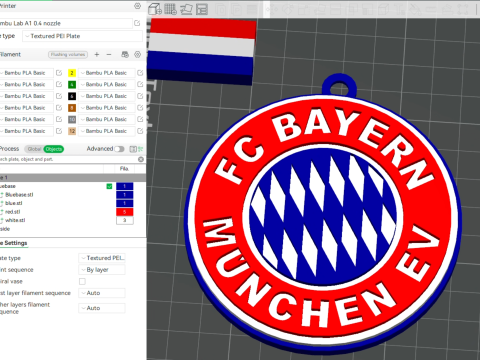Click the edit icon just left of gray swatch 10
The image size is (480, 360).
(59, 119)
